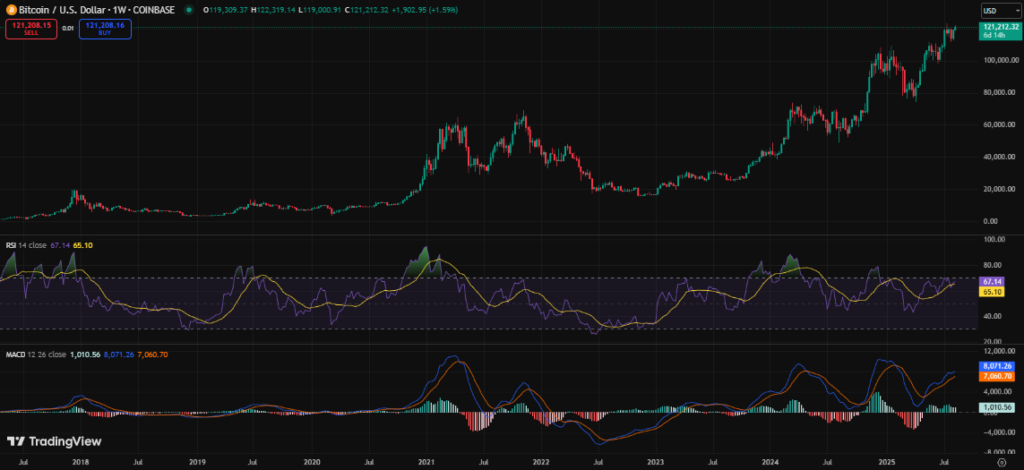Click the close price C121,212.32 in header
Image resolution: width=1024 pixels, height=470 pixels.
pos(368,10)
